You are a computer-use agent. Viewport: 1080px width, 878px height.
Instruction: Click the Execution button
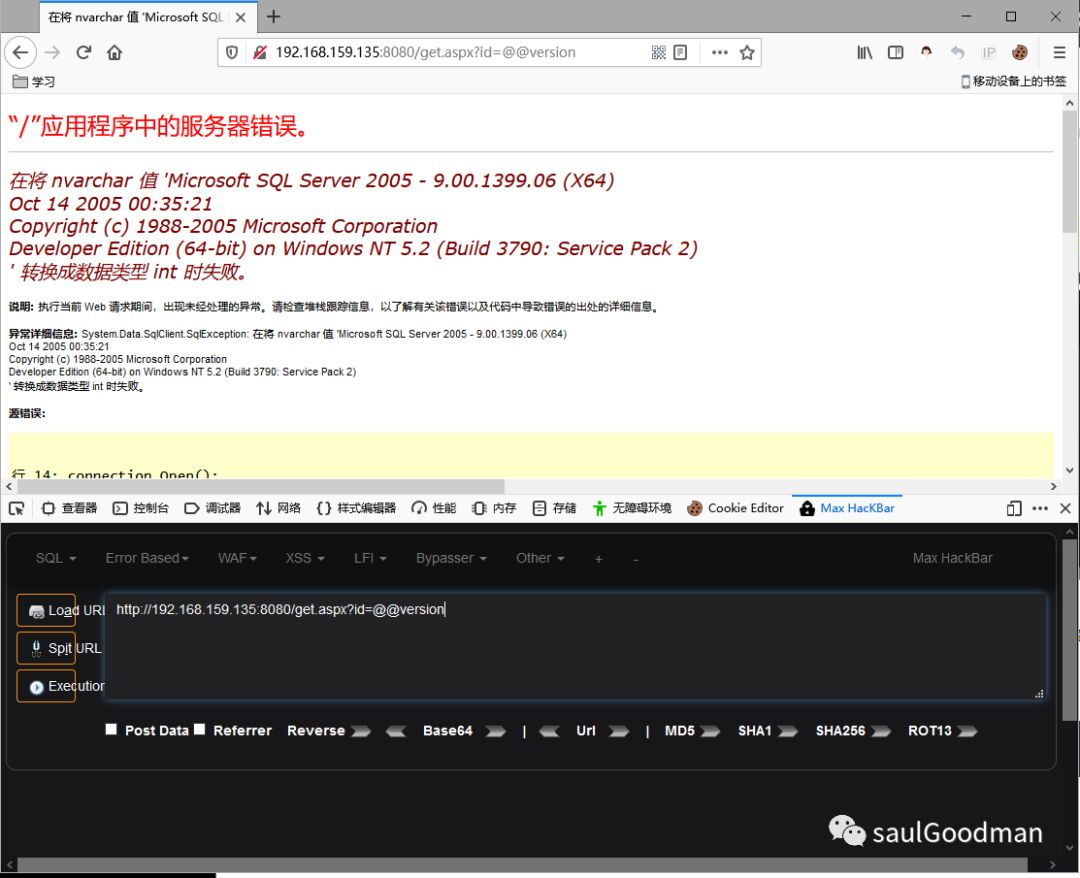tap(46, 686)
